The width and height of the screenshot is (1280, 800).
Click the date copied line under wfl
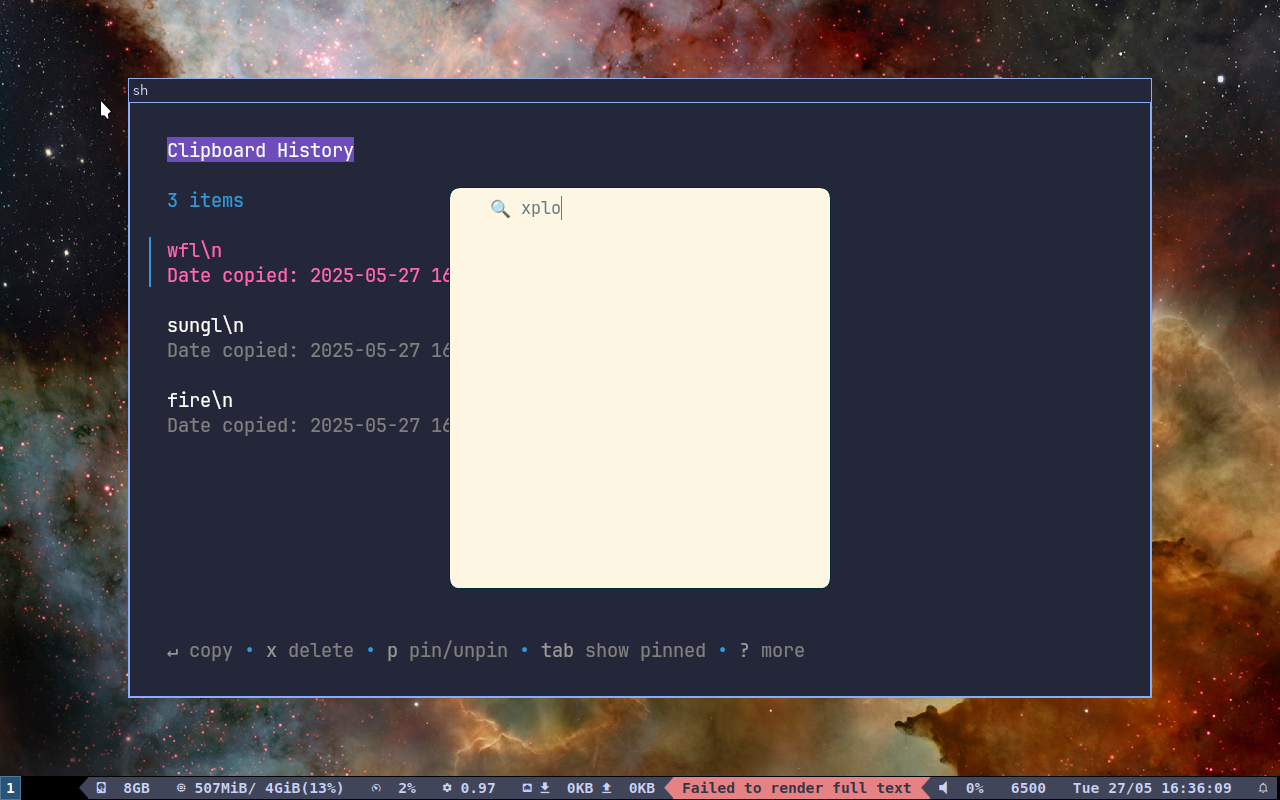308,275
